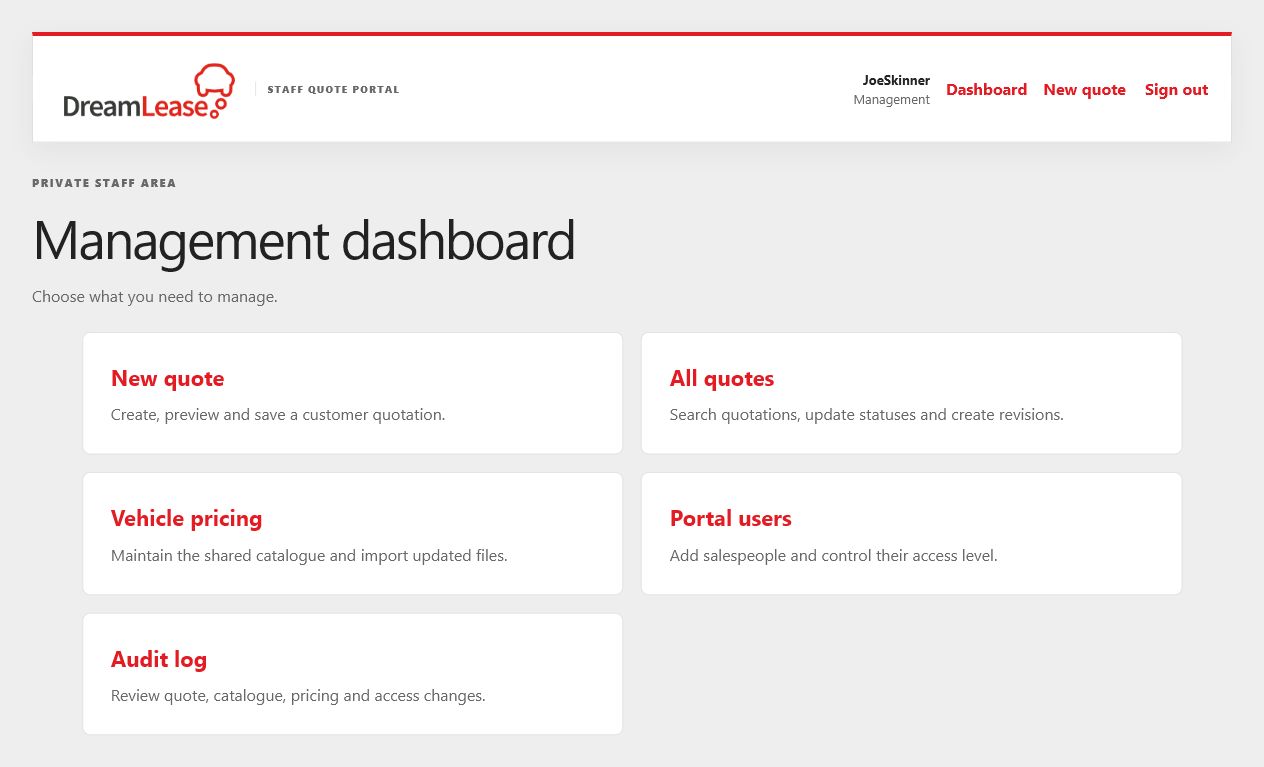1264x767 pixels.
Task: Click the Management role label under username
Action: (891, 100)
